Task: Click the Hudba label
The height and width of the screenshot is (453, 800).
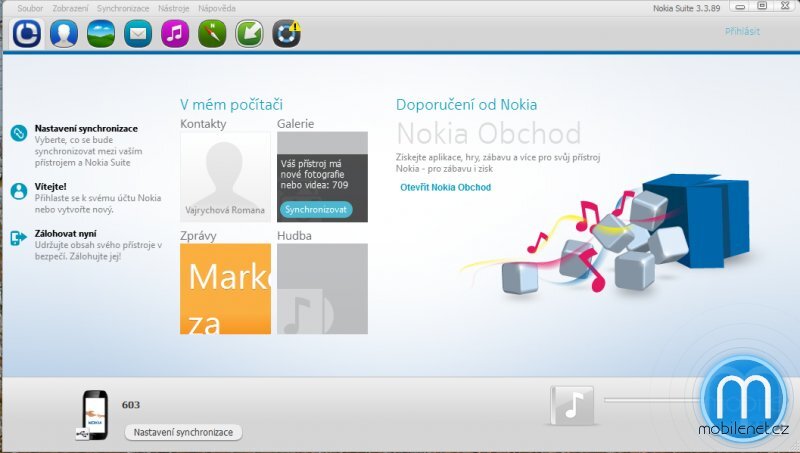Action: point(294,236)
